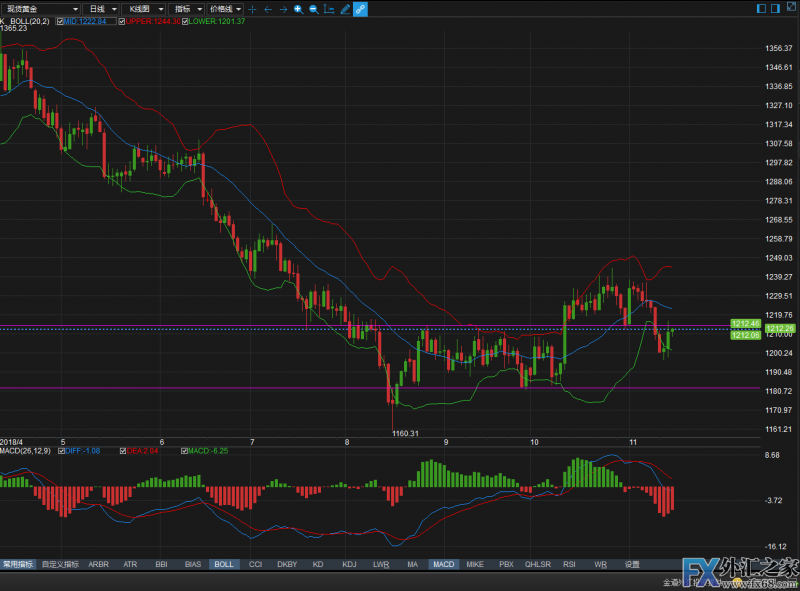Zoom in on the chart
The image size is (800, 591).
click(298, 9)
